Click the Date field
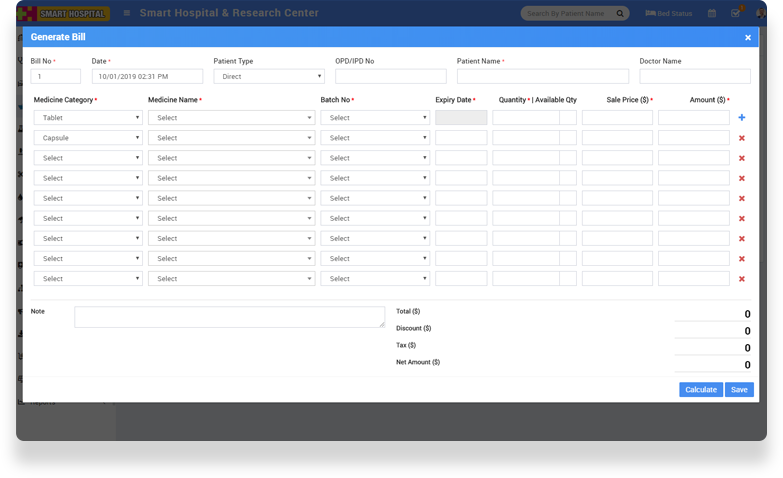Viewport: 783px width, 478px height. pos(147,76)
